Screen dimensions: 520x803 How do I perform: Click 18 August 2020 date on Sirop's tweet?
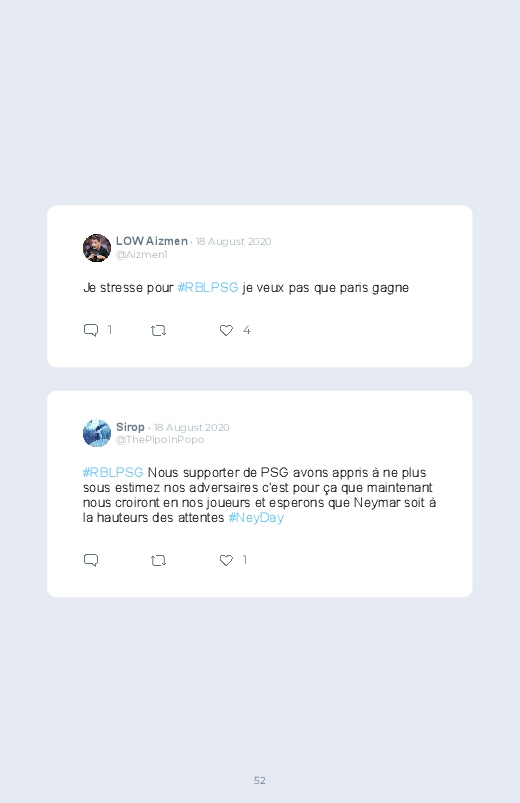coord(192,428)
